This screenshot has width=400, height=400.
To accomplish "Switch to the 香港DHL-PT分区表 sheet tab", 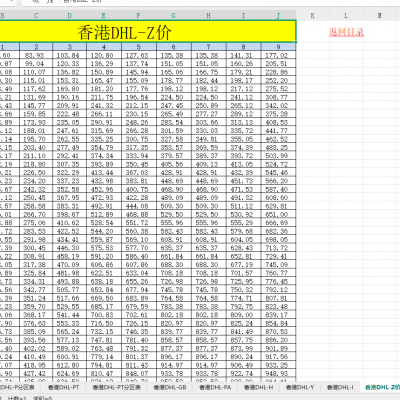I will [x=116, y=387].
